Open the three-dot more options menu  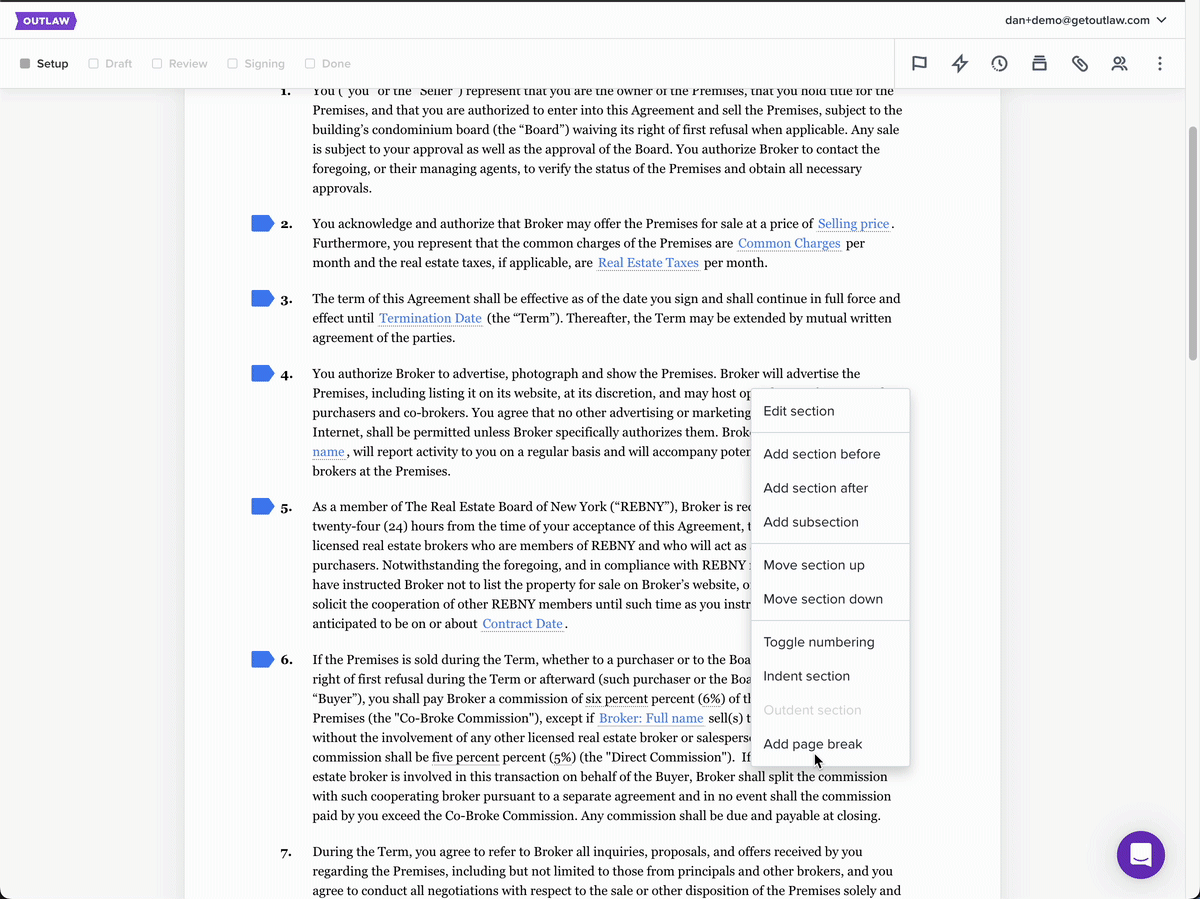tap(1160, 64)
